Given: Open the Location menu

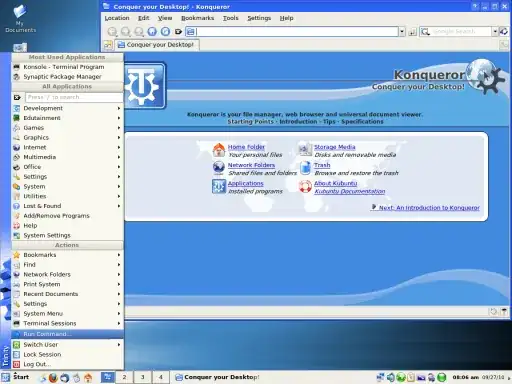Looking at the screenshot, I should point(117,18).
